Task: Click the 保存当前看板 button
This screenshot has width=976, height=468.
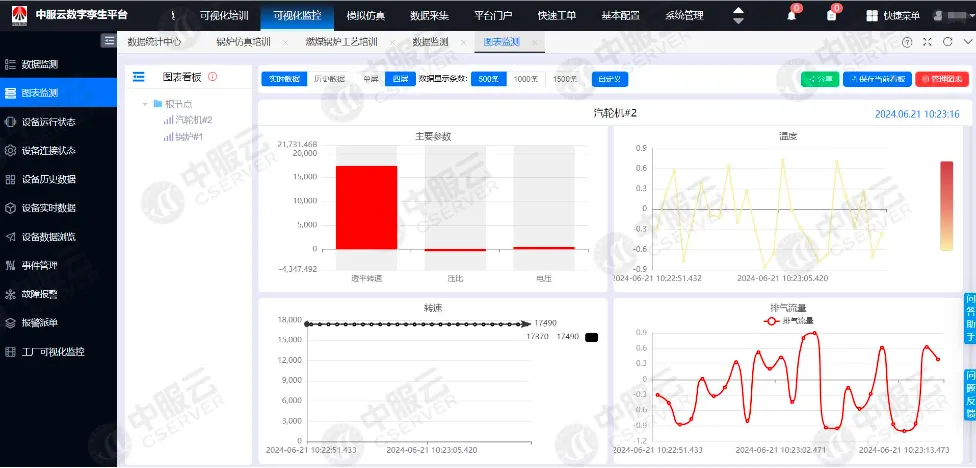Action: tap(878, 79)
